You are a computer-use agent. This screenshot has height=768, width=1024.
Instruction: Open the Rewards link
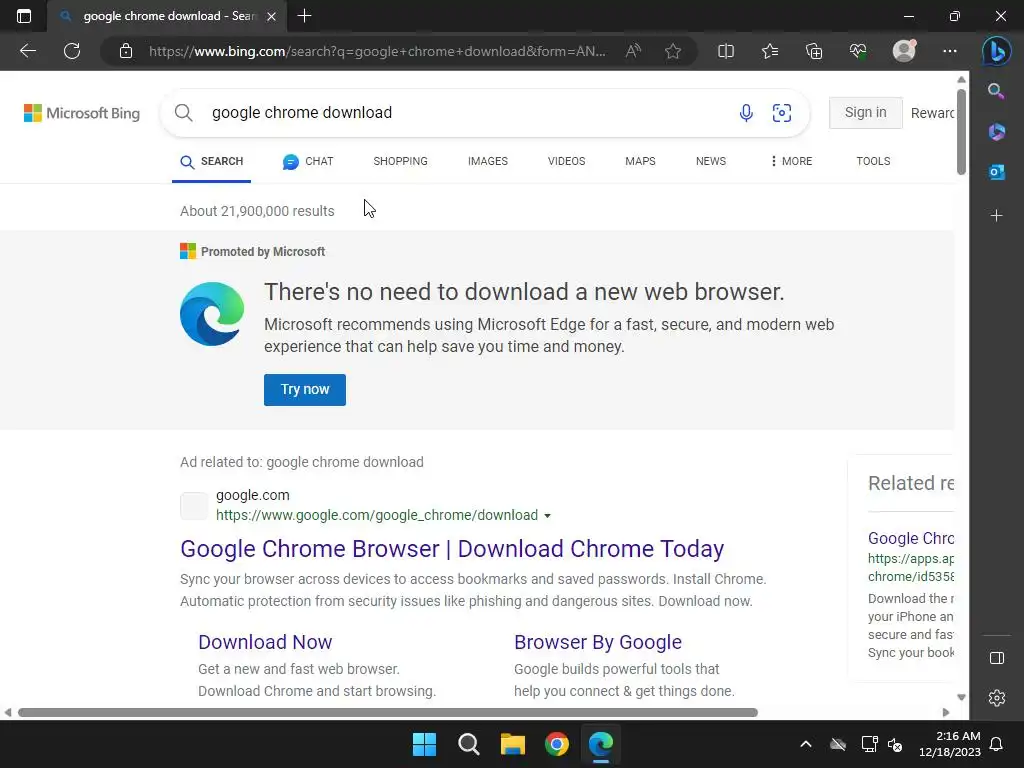[x=932, y=113]
